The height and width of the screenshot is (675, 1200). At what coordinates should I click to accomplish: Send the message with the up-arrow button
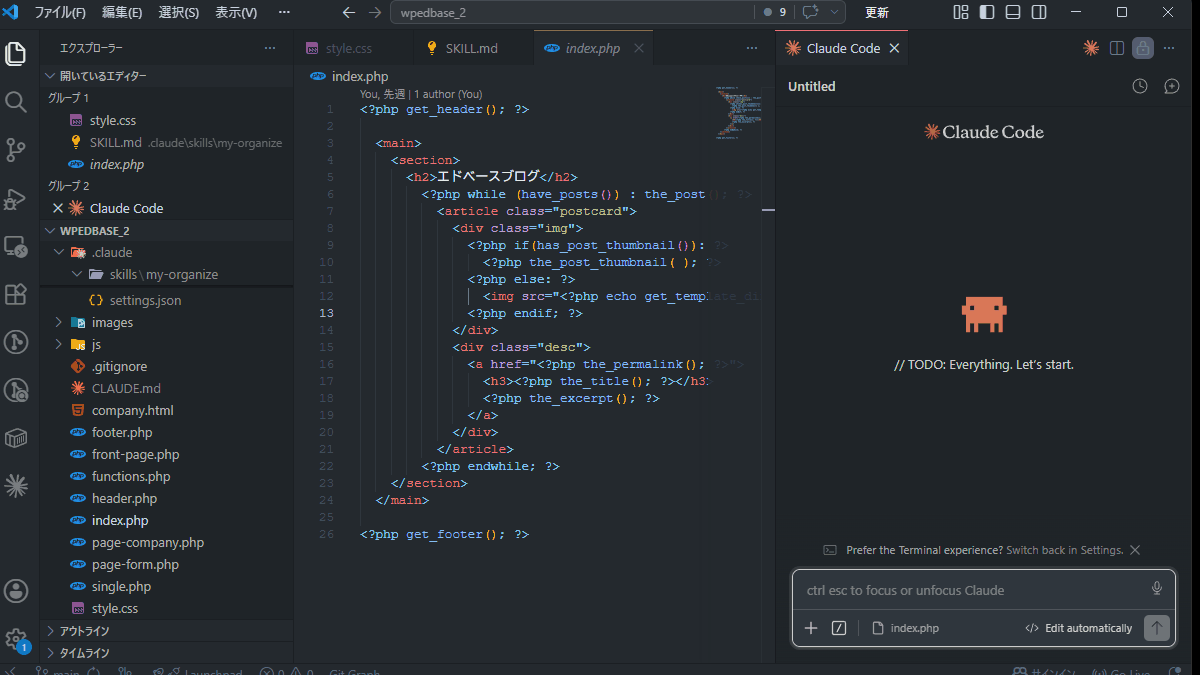point(1157,628)
